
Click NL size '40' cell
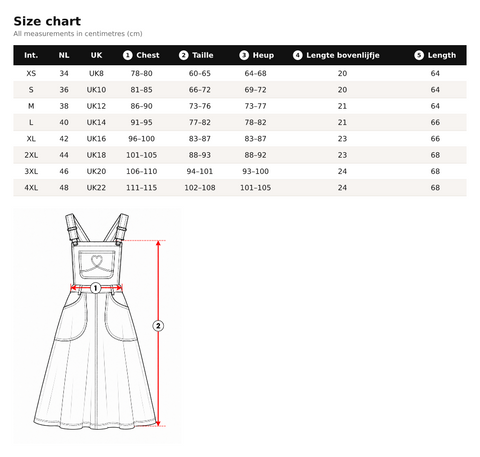[64, 122]
